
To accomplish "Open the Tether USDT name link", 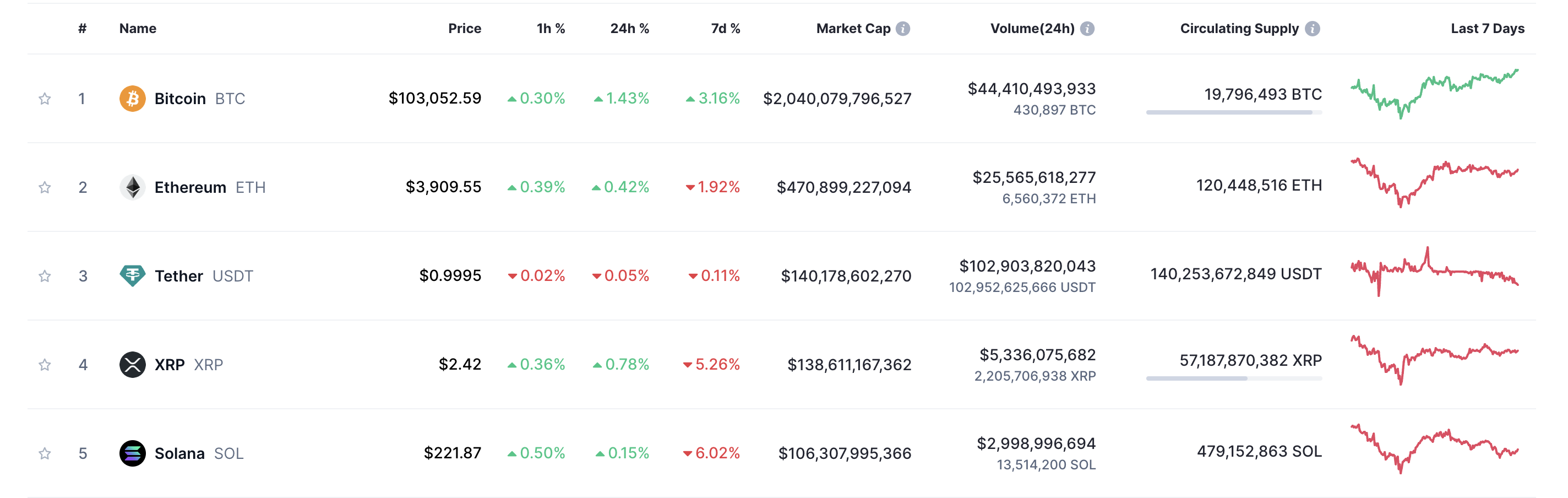I will coord(179,276).
